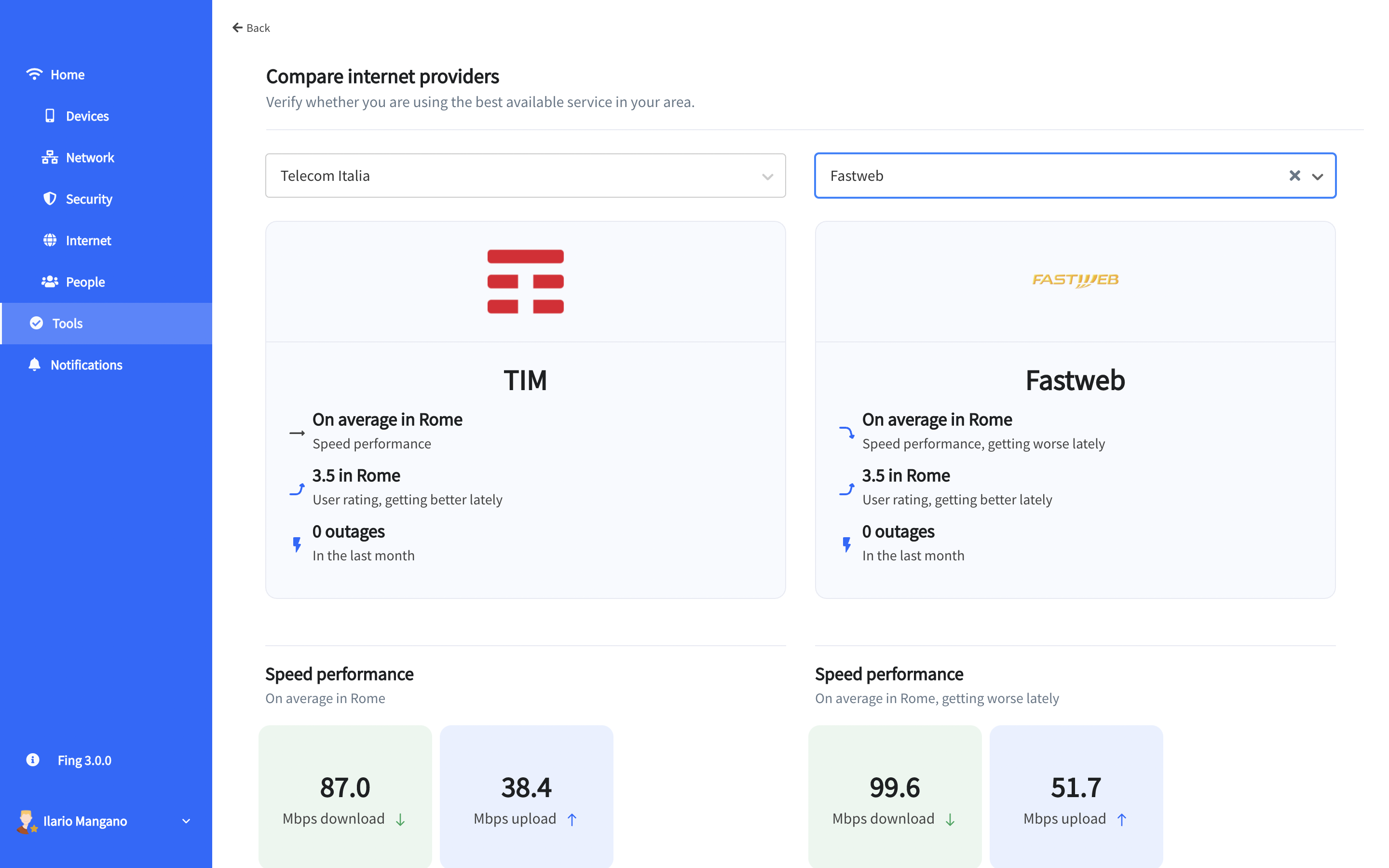Viewport: 1389px width, 868px height.
Task: Click Fastweb's outages lightning icon
Action: click(846, 544)
